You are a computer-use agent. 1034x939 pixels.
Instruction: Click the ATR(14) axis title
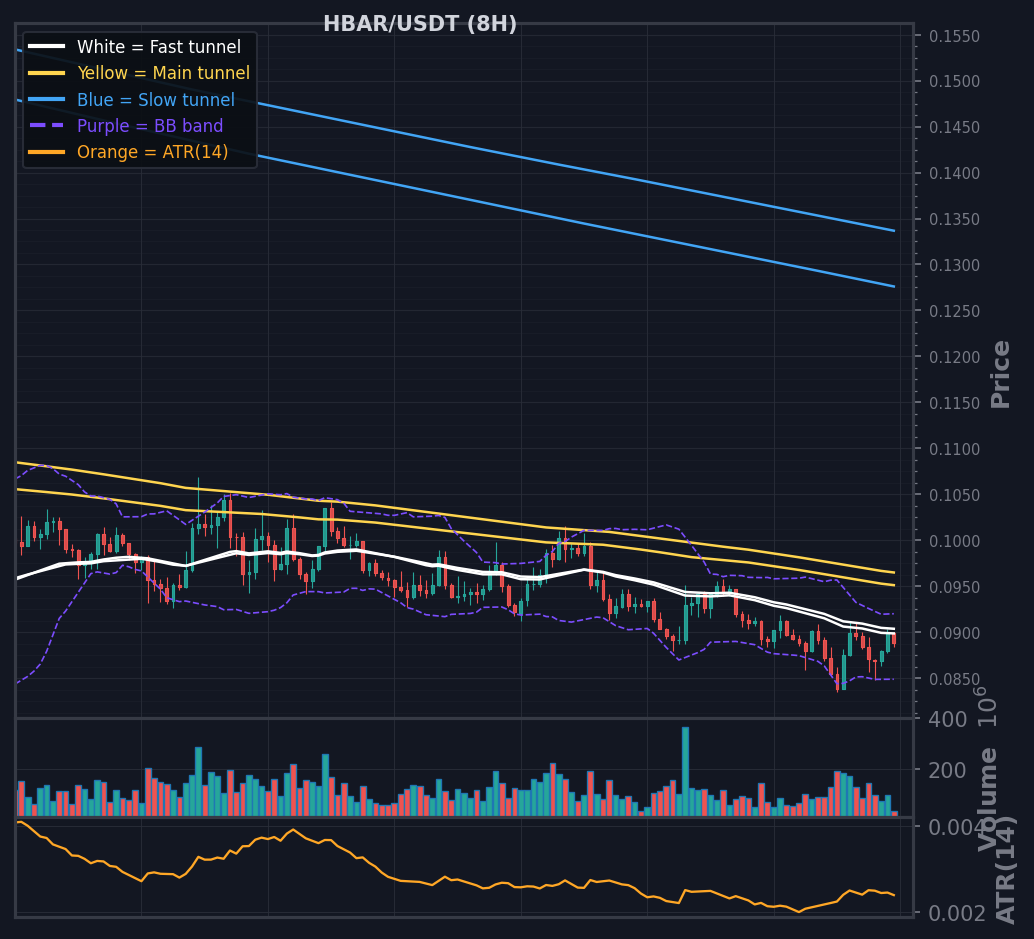pyautogui.click(x=1006, y=870)
